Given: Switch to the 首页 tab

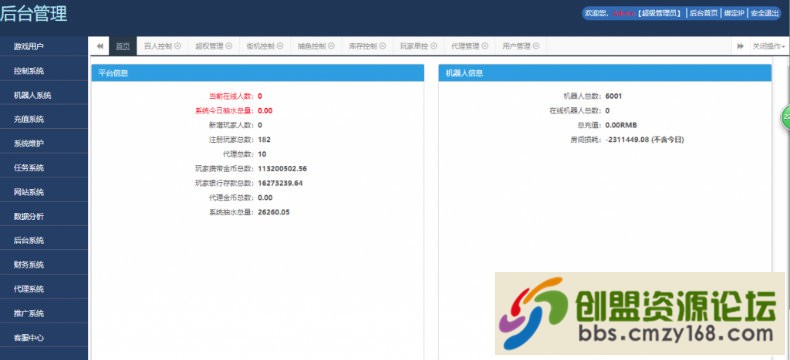Looking at the screenshot, I should [x=123, y=46].
